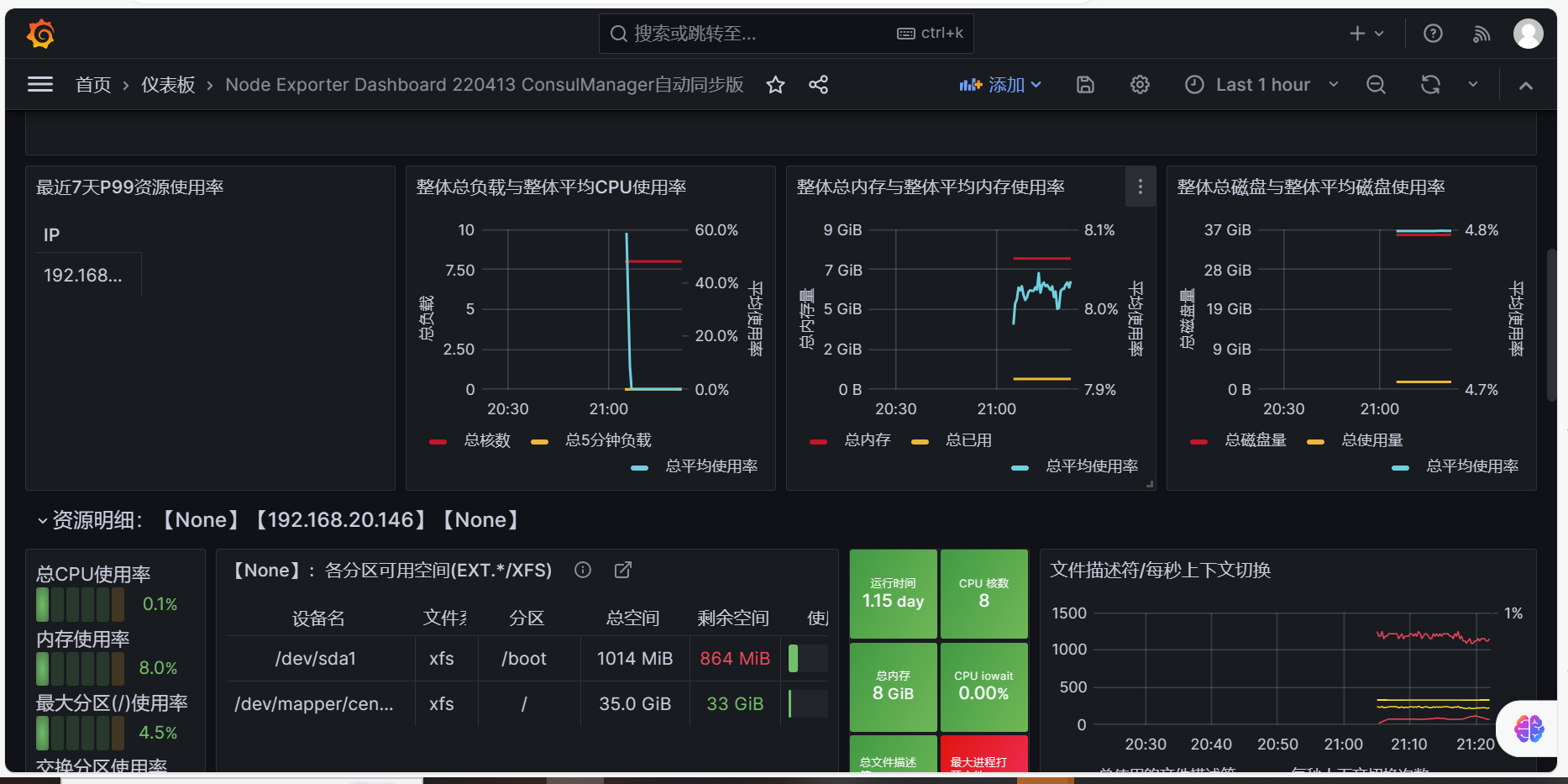Open 文件描述符/每秒上下文切换 panel title

click(1161, 571)
